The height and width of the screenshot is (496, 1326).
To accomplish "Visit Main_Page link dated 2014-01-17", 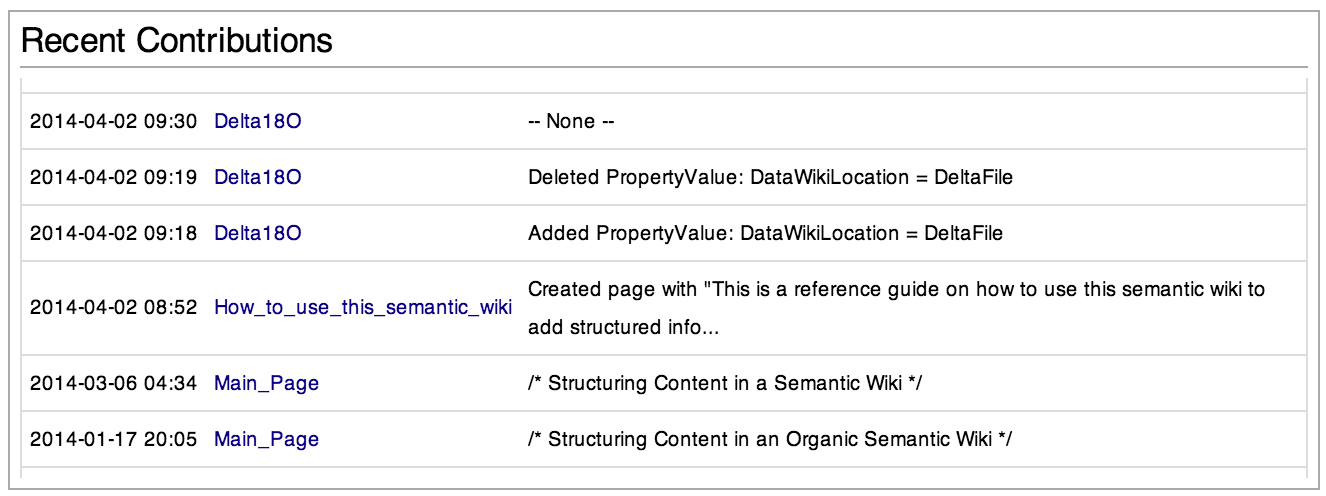I will pyautogui.click(x=266, y=439).
